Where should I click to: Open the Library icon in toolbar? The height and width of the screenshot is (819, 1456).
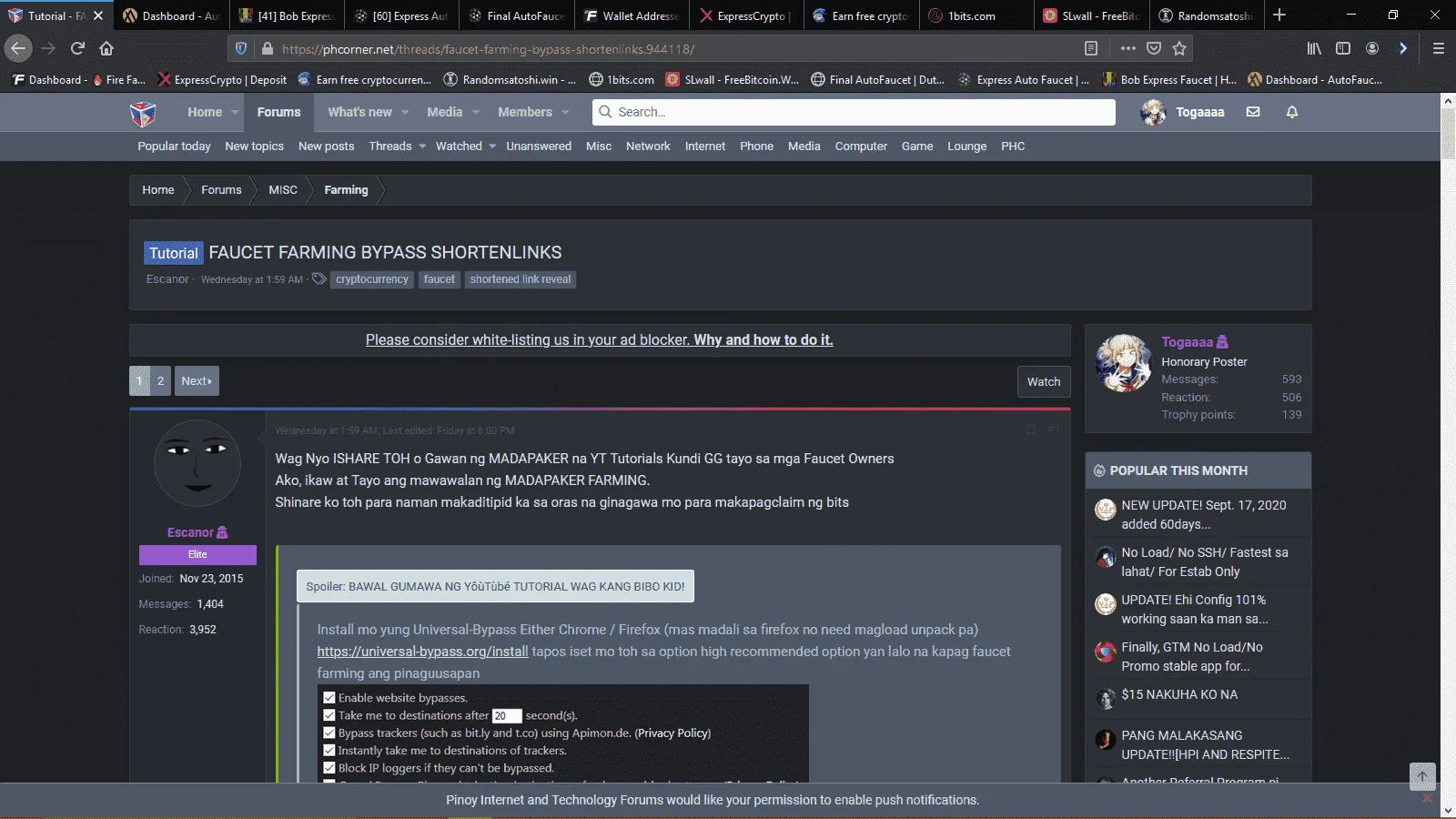(1314, 48)
